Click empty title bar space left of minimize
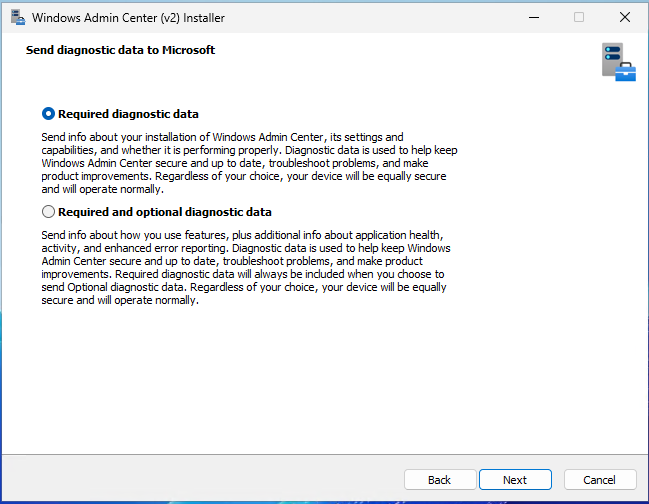The height and width of the screenshot is (504, 649). click(x=380, y=17)
